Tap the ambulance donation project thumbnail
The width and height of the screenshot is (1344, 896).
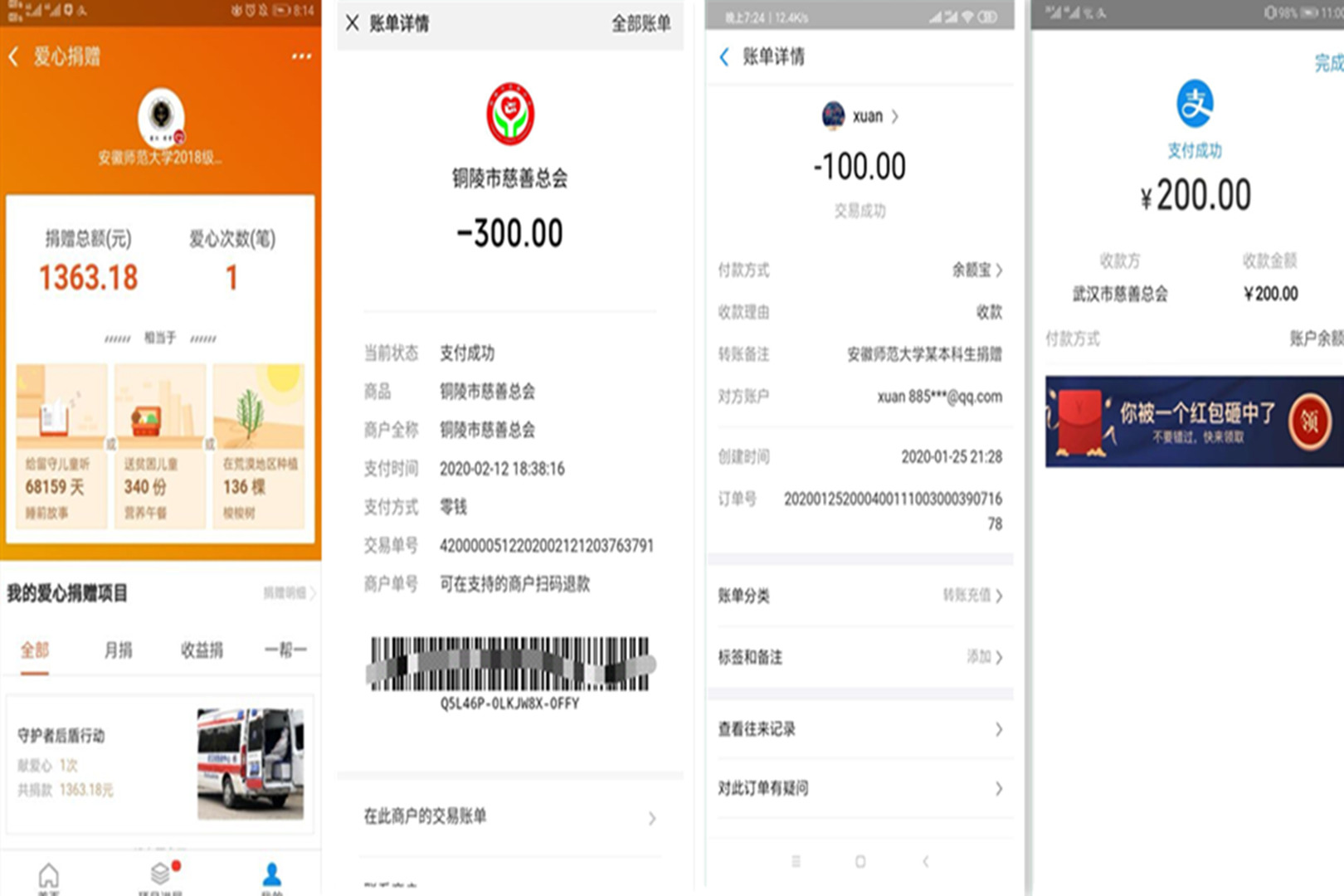pos(251,763)
